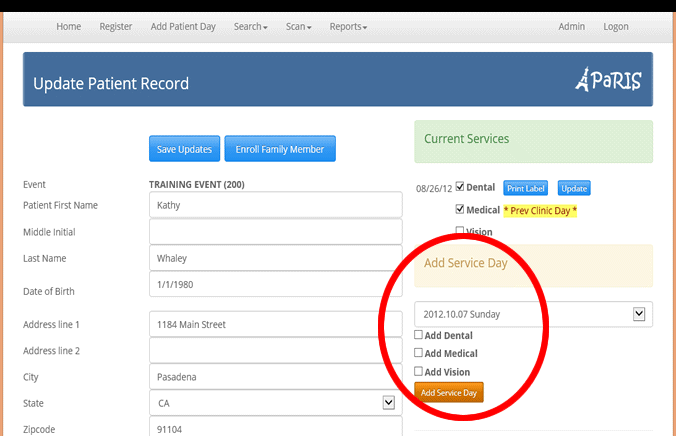Open the service day date dropdown
This screenshot has height=436, width=676.
533,314
